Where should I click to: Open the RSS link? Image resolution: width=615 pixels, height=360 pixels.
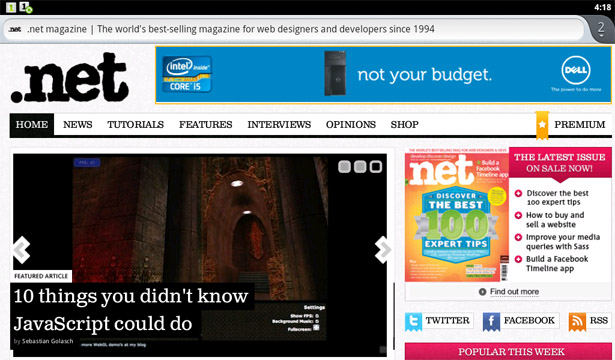599,321
